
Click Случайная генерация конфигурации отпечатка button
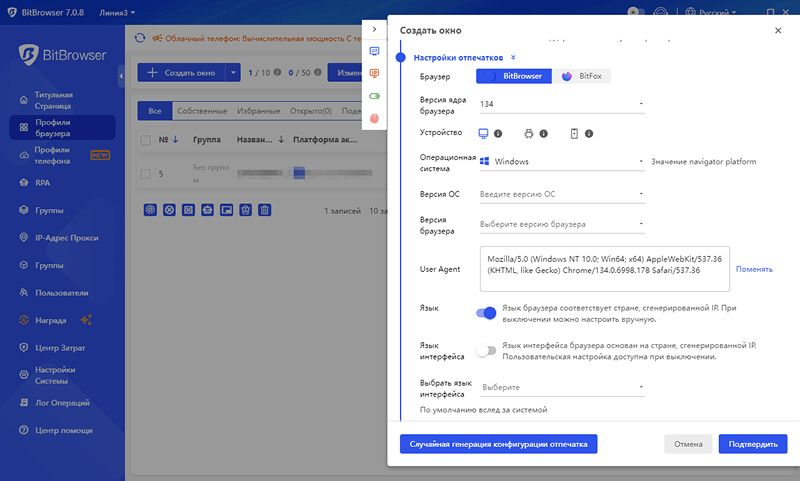pos(498,443)
